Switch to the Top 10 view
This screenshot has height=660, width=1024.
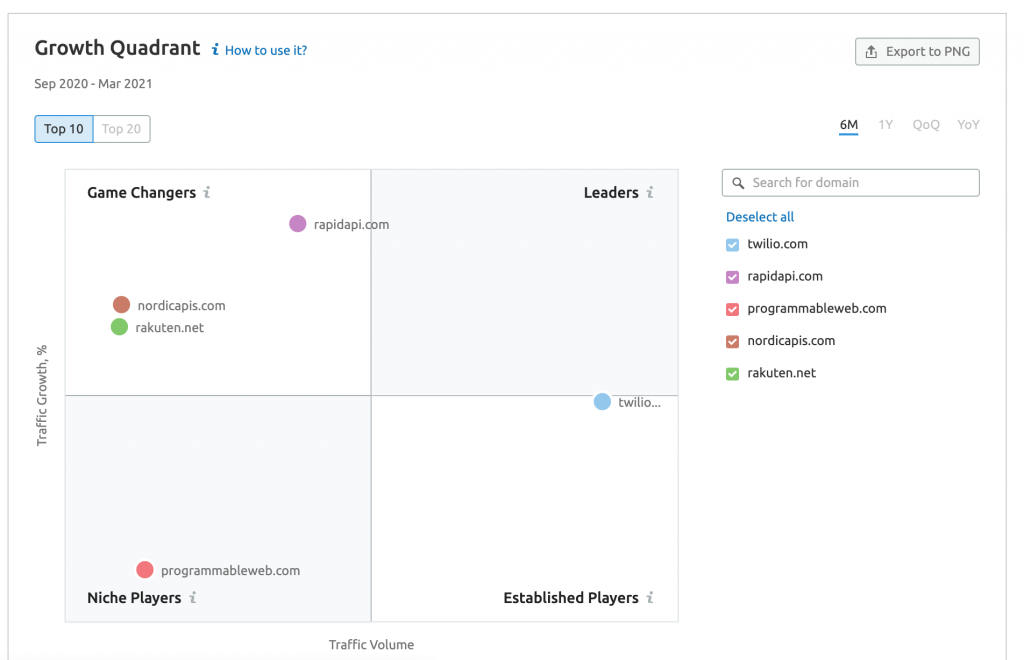pyautogui.click(x=64, y=129)
